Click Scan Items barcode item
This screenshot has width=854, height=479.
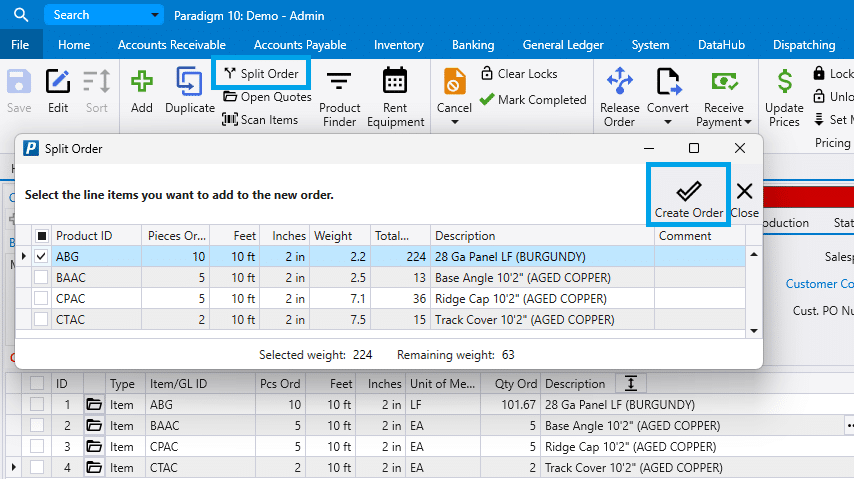260,120
